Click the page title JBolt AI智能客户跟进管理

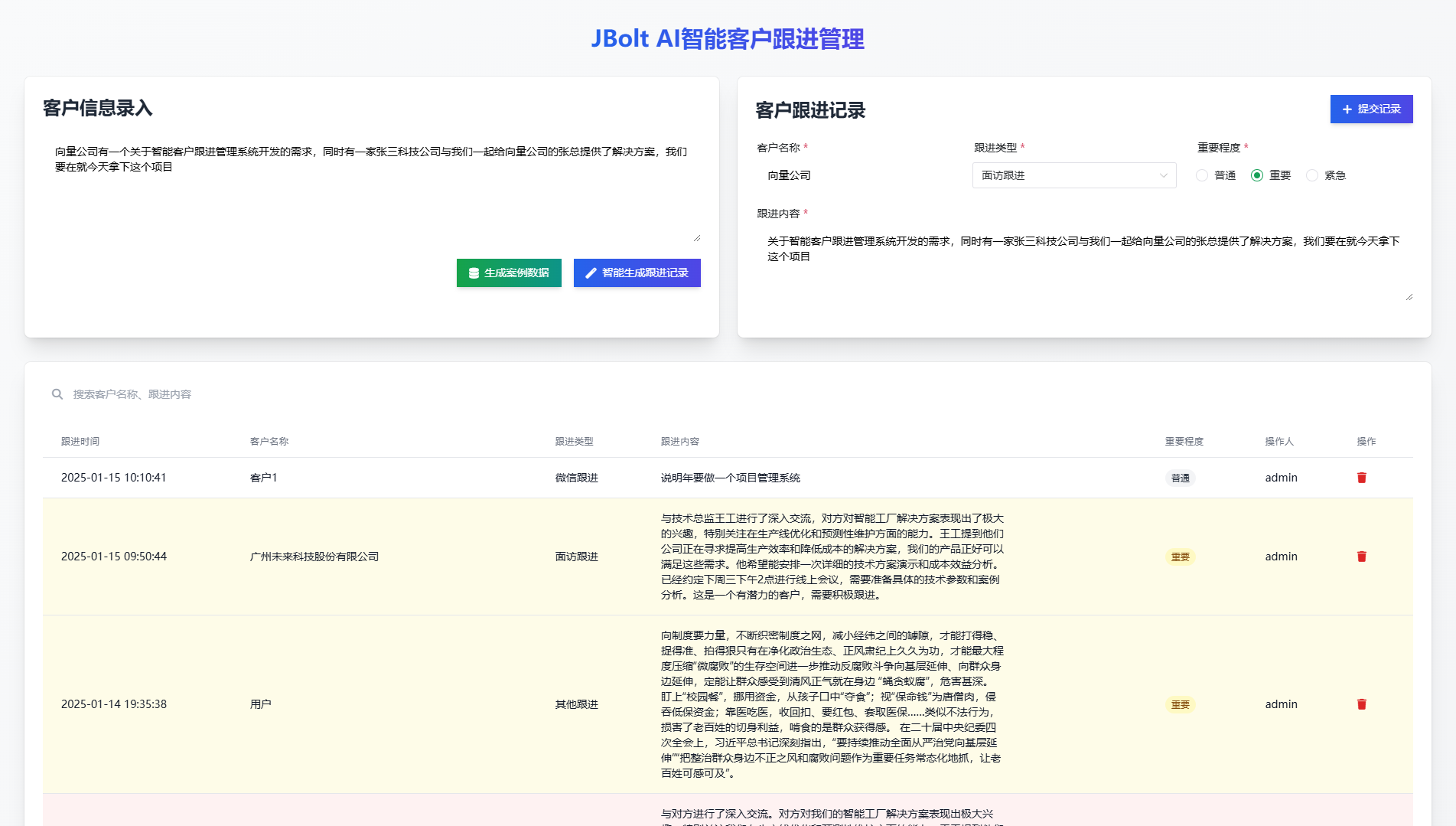728,38
